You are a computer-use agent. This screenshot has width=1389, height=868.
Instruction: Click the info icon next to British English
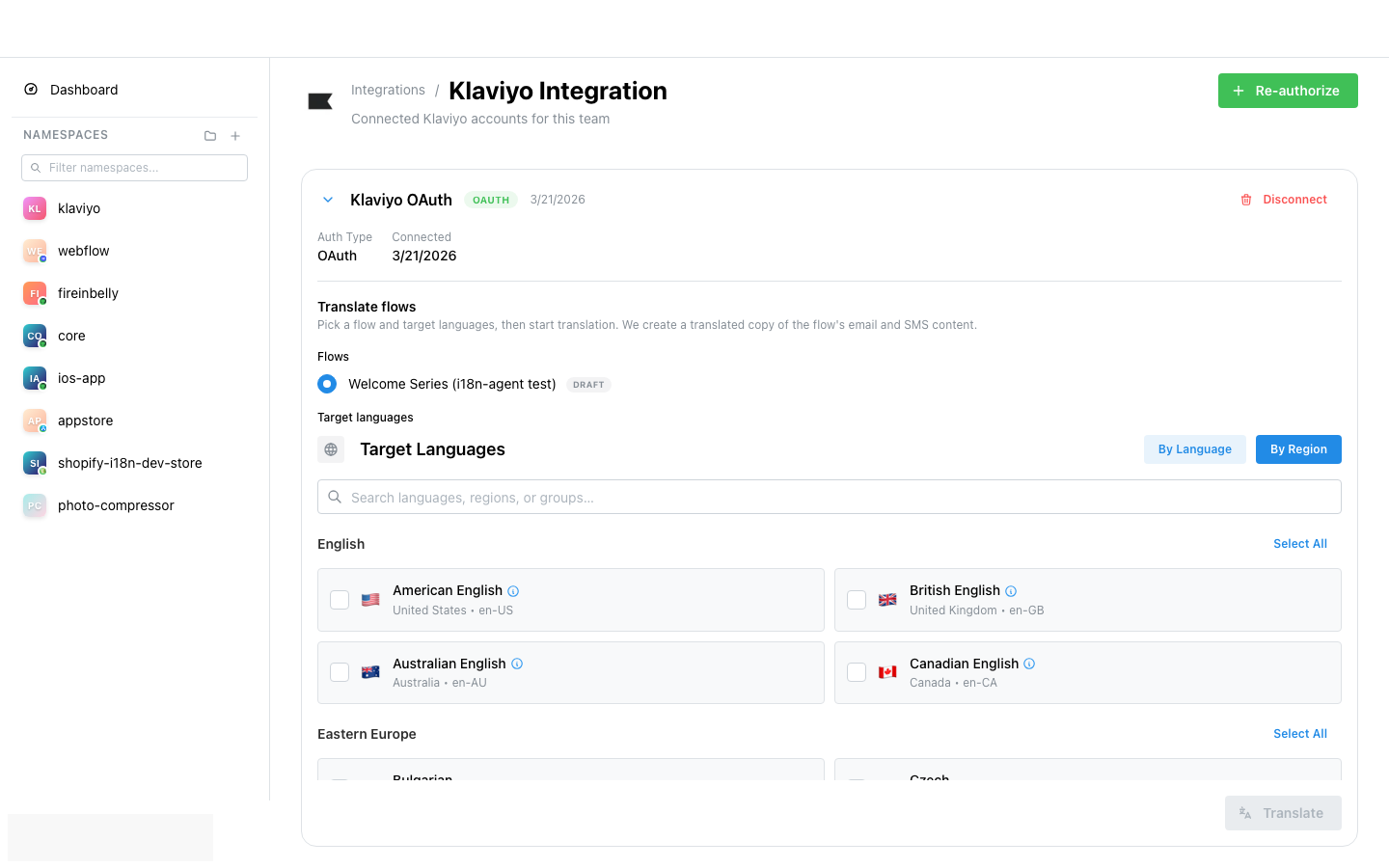pyautogui.click(x=1011, y=591)
